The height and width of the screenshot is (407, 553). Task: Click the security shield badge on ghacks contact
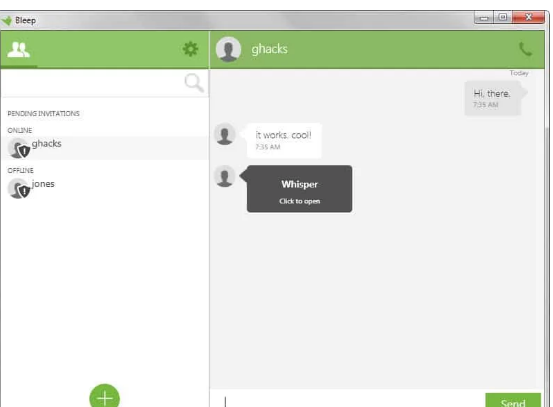point(24,151)
